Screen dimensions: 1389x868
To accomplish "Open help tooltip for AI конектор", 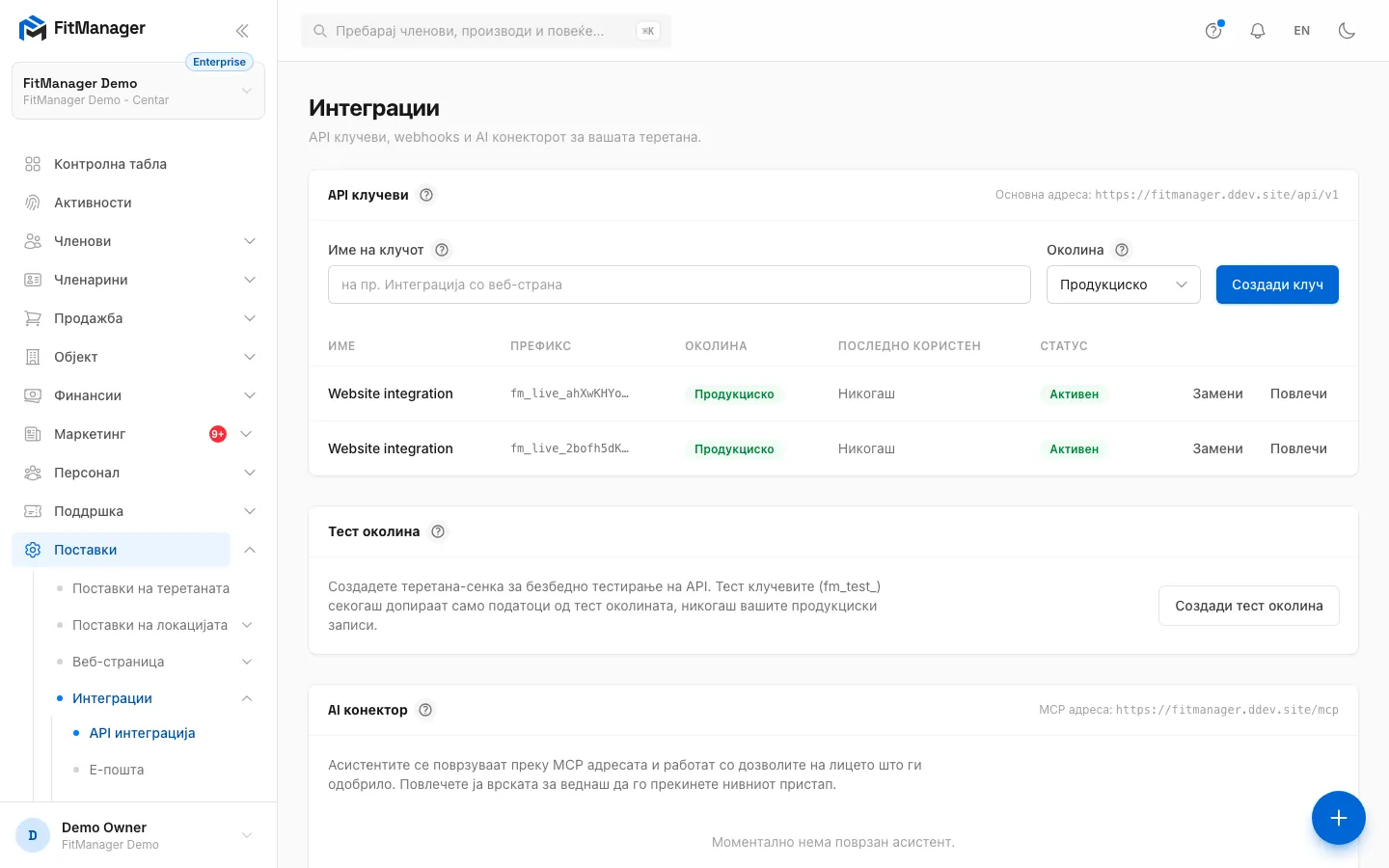I will tap(425, 710).
